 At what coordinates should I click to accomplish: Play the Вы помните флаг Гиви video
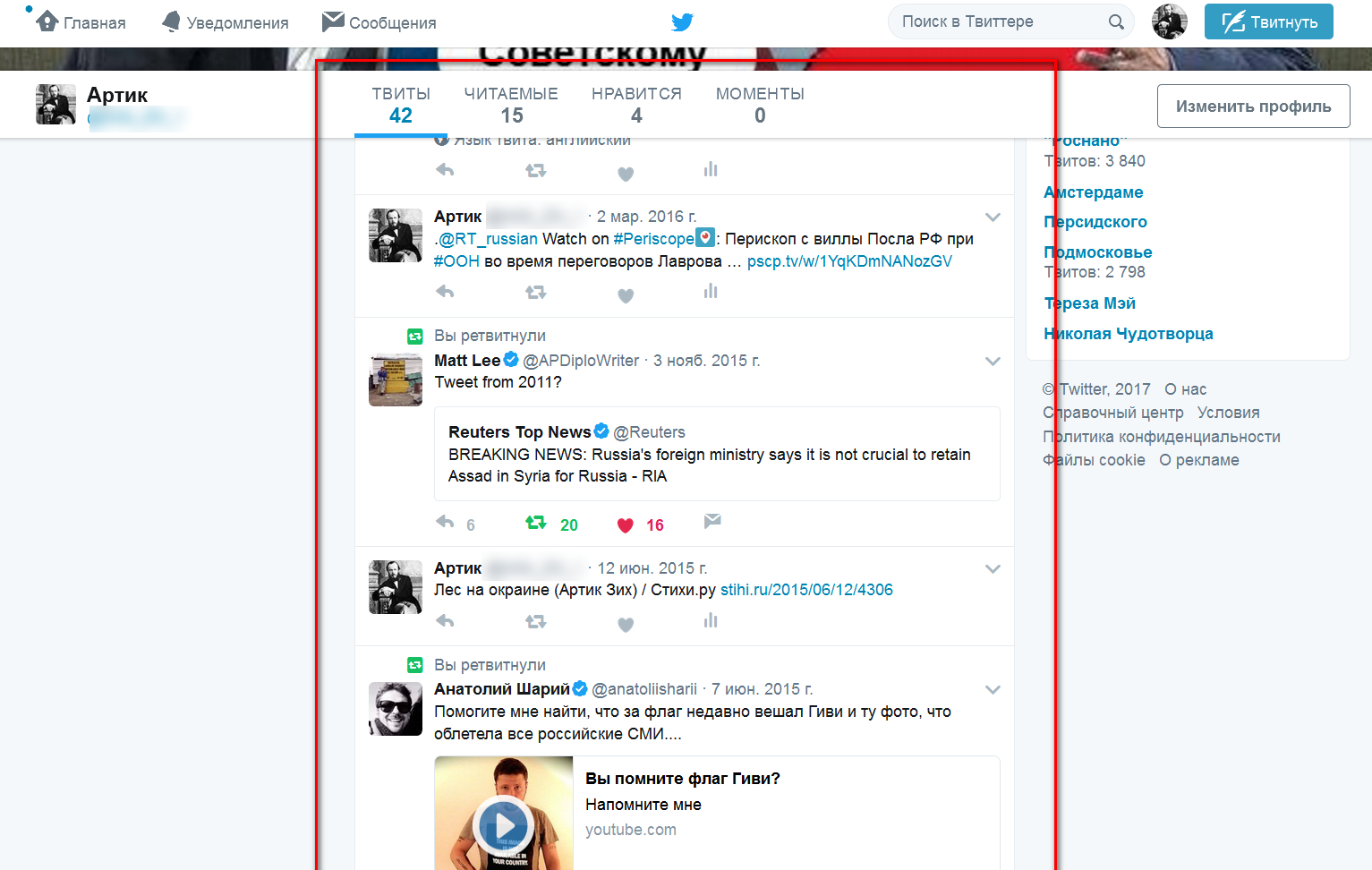(x=504, y=825)
